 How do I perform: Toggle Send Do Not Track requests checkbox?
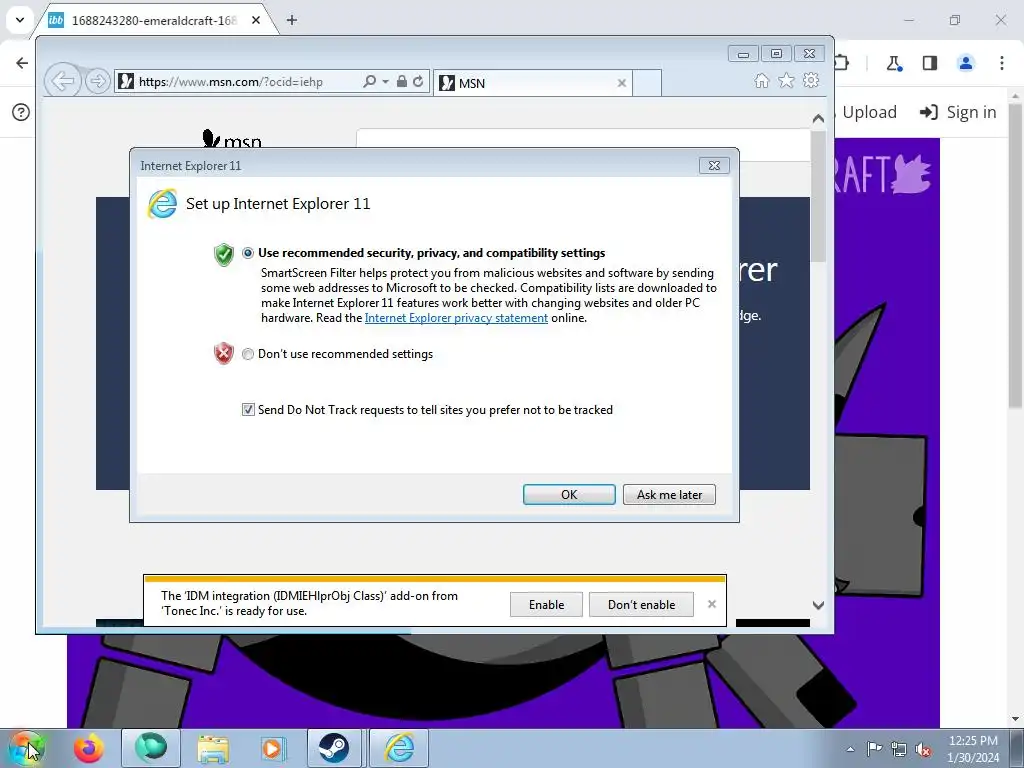[x=248, y=409]
